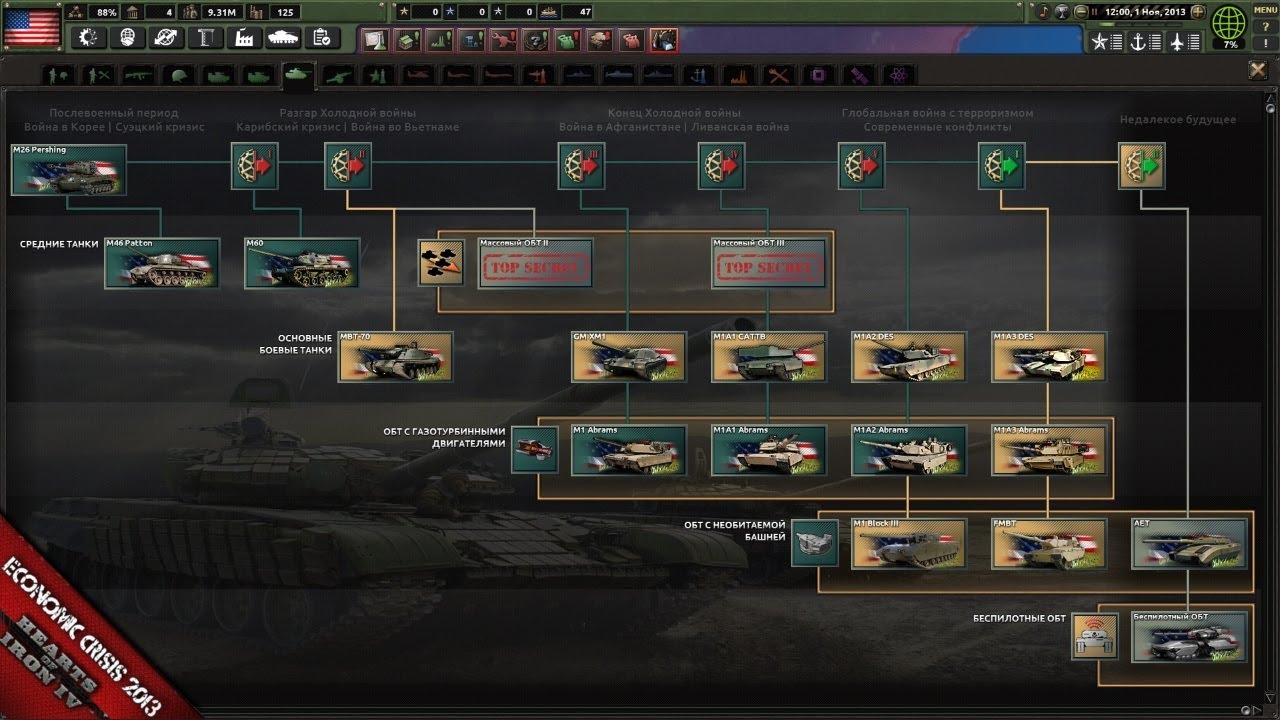Select the M60 tank technology
The image size is (1280, 720).
[302, 263]
